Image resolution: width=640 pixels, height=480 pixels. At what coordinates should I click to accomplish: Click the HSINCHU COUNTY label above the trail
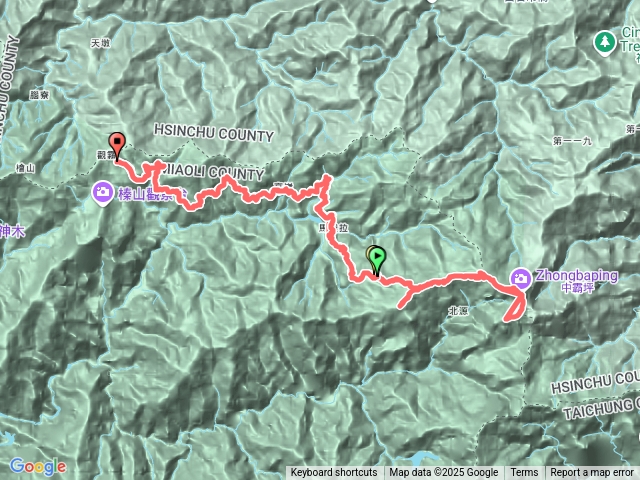click(213, 133)
